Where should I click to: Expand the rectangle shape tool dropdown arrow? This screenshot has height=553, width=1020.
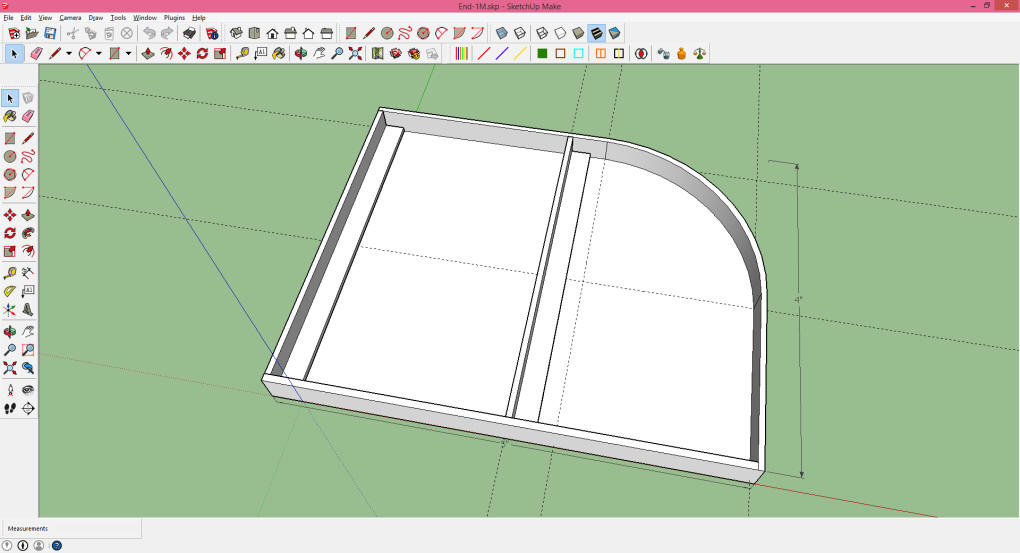coord(128,53)
